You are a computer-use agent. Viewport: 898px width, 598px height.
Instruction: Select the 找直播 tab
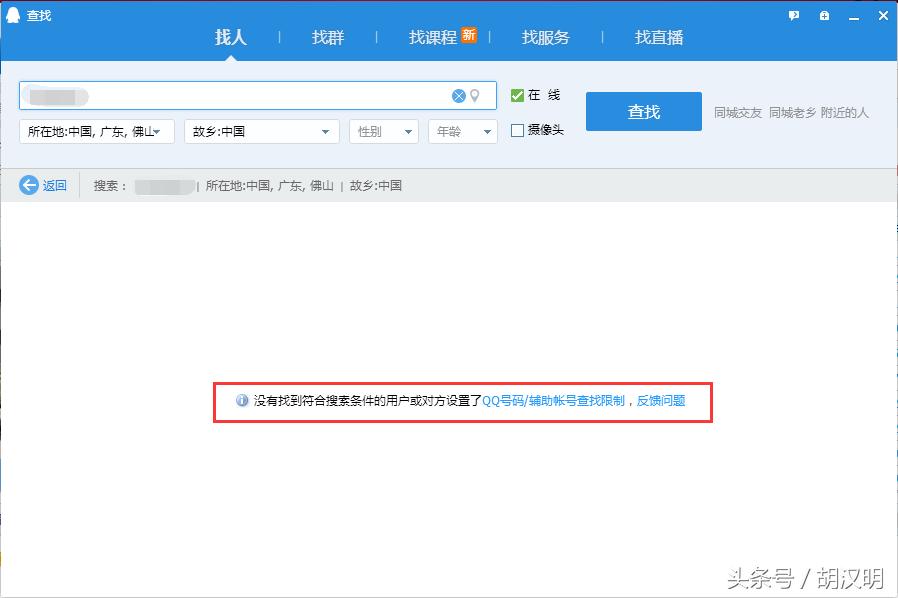[658, 37]
